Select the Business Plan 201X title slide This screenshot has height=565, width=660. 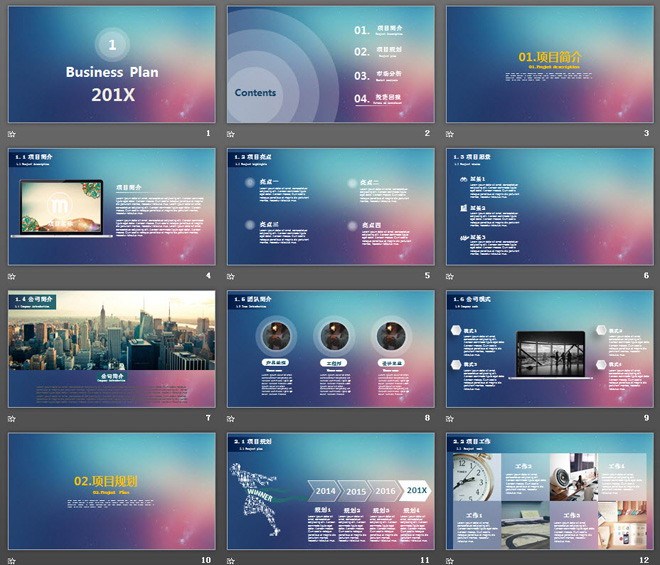(111, 64)
